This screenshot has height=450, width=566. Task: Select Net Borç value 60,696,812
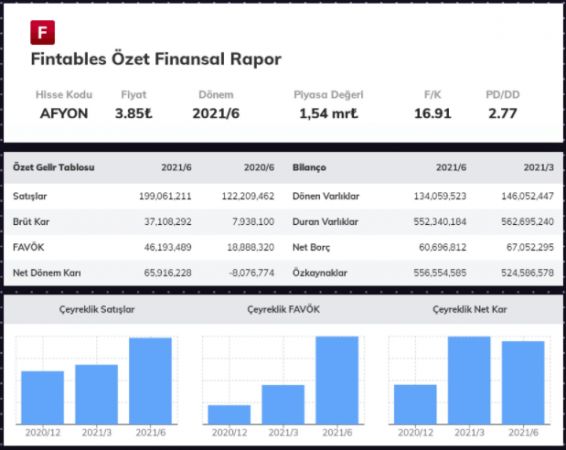443,248
